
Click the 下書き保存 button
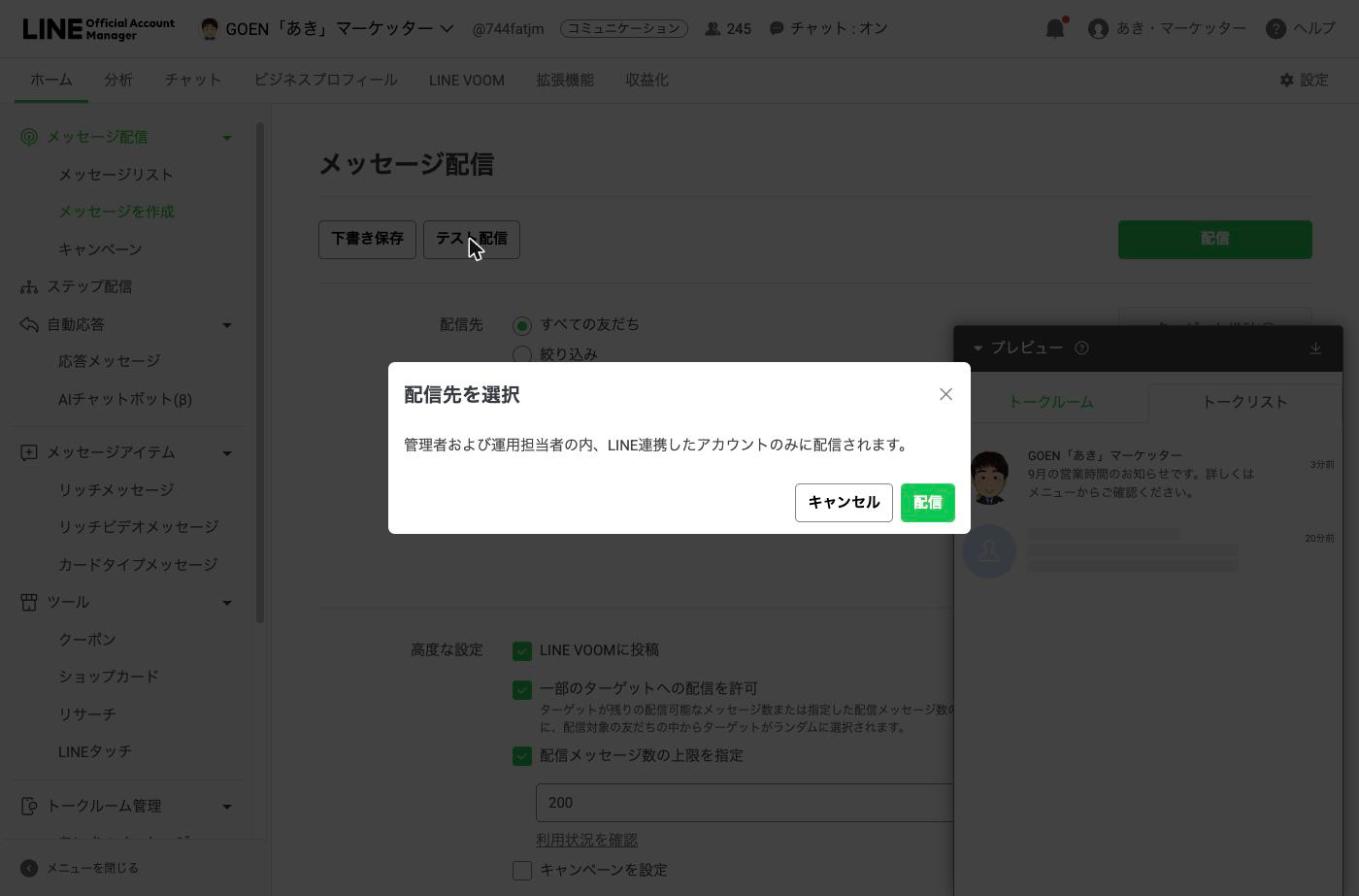tap(367, 239)
